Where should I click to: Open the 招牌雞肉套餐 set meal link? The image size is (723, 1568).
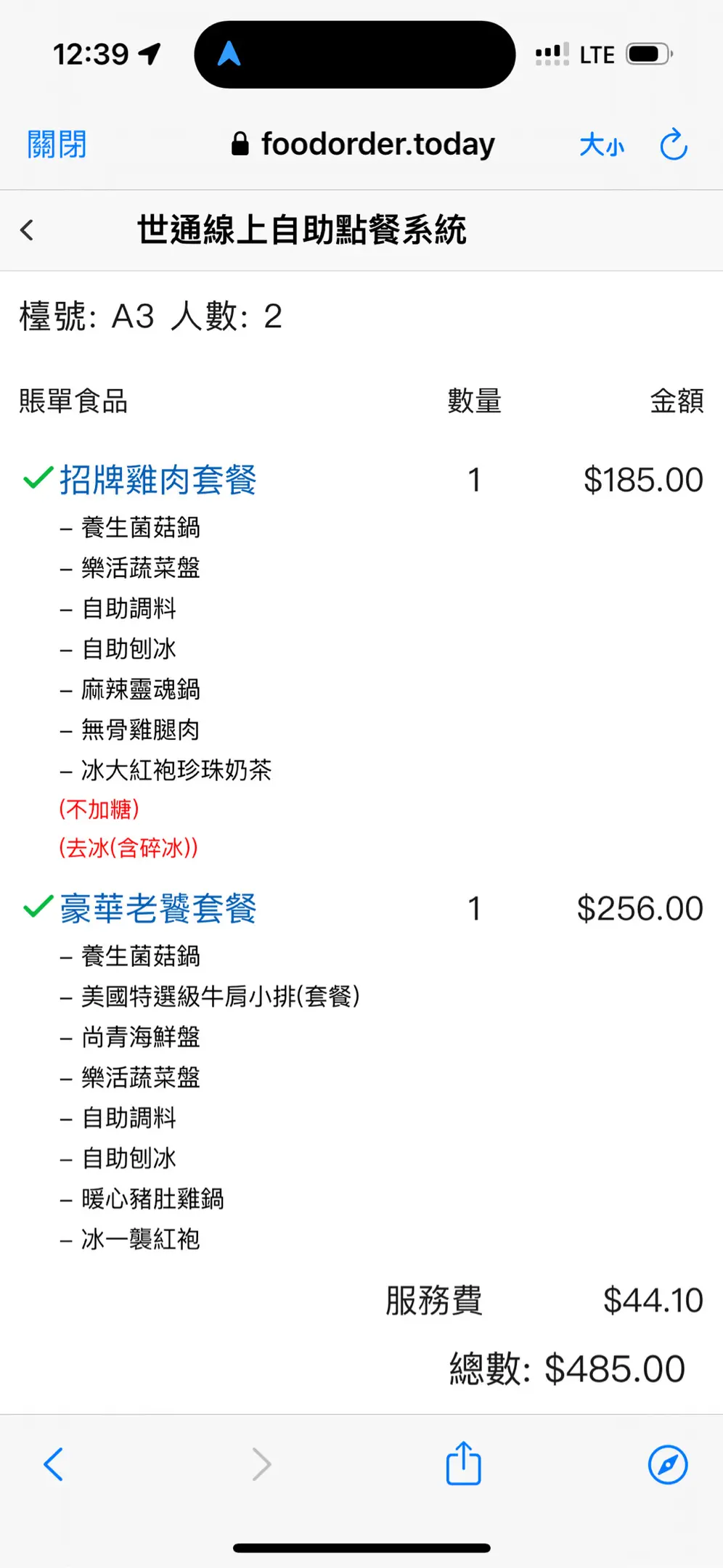(158, 480)
